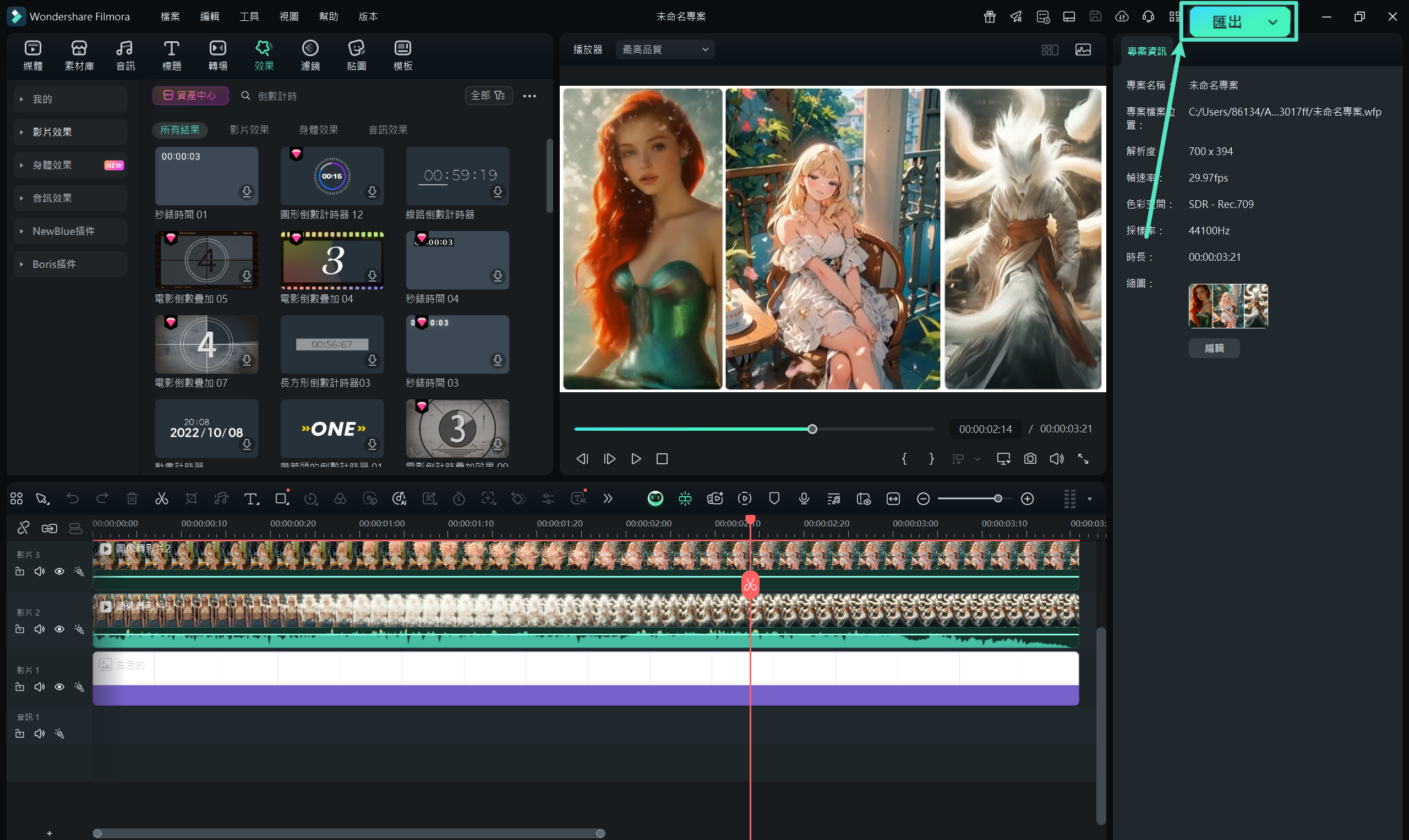The height and width of the screenshot is (840, 1409).
Task: Click the undo arrow in timeline toolbar
Action: [73, 499]
